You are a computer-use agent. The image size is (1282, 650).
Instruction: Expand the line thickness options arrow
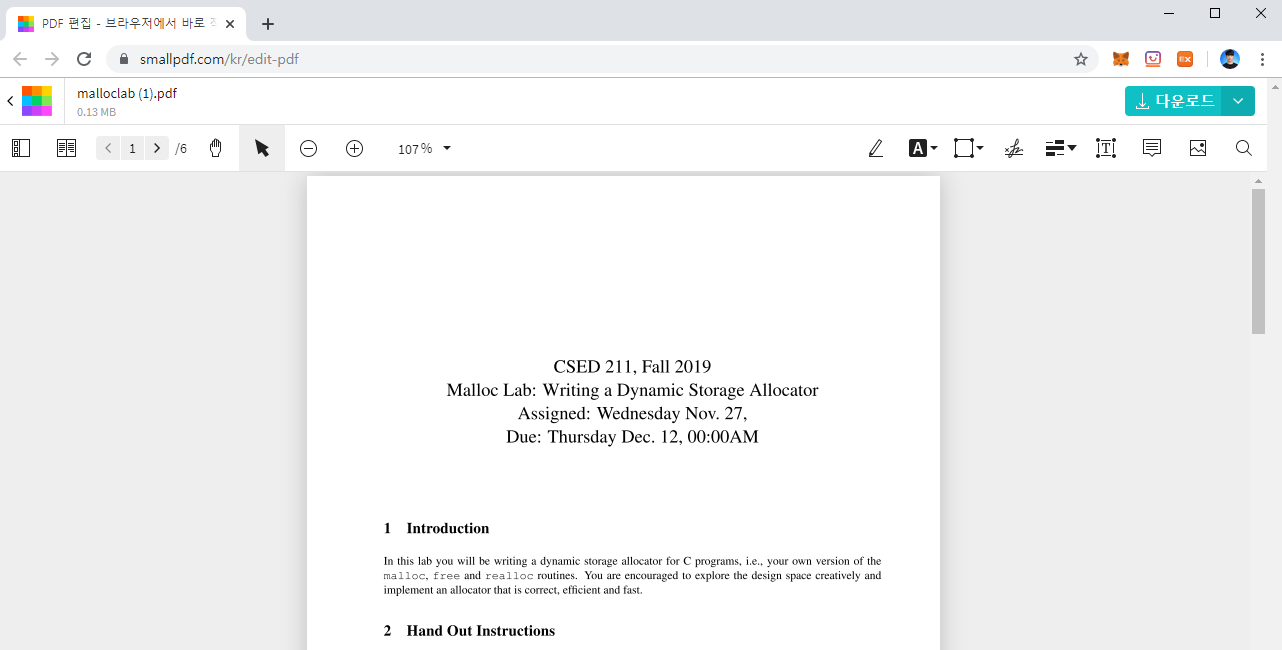(1072, 148)
